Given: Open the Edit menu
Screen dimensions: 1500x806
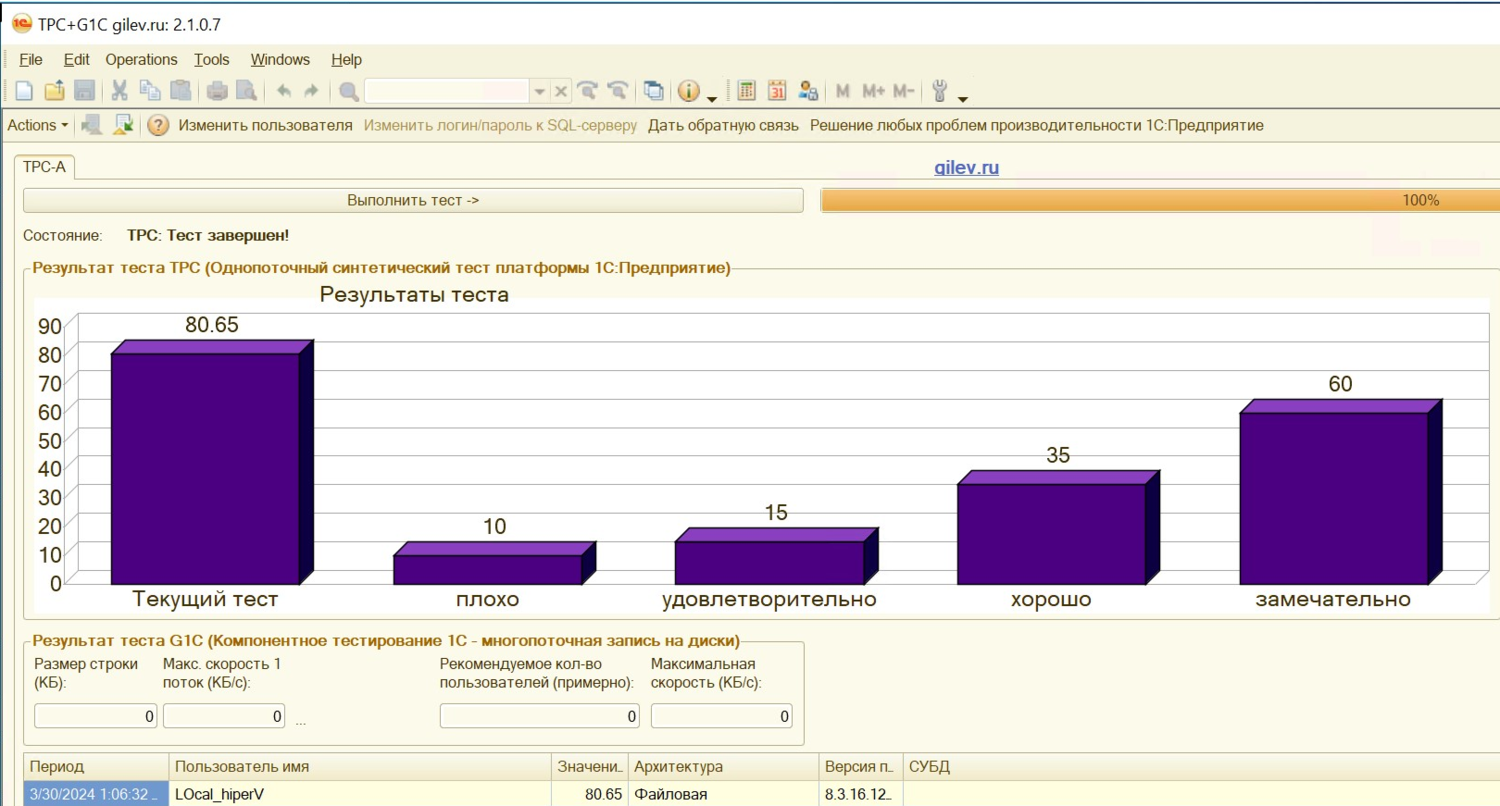Looking at the screenshot, I should pos(76,59).
